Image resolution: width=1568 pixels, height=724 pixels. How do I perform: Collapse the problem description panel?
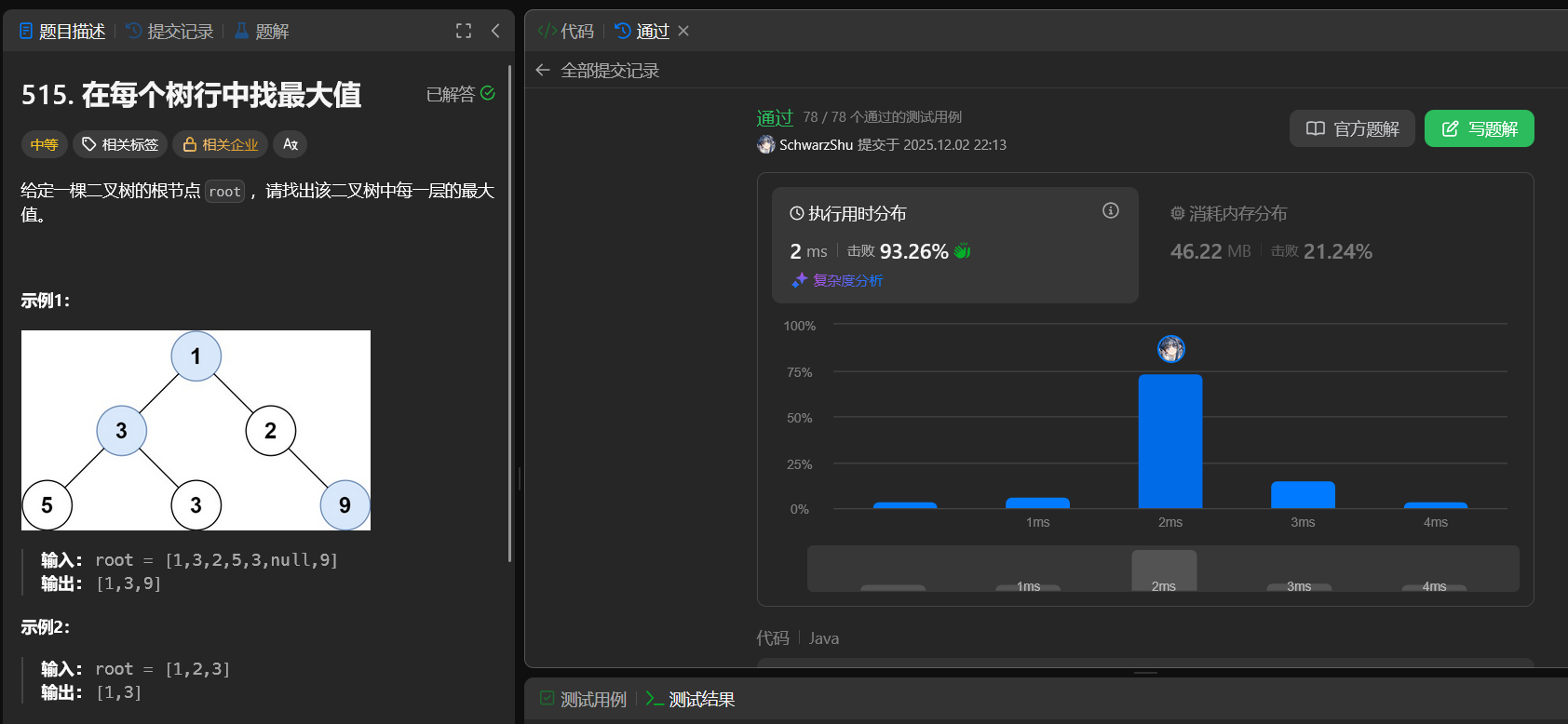[495, 31]
